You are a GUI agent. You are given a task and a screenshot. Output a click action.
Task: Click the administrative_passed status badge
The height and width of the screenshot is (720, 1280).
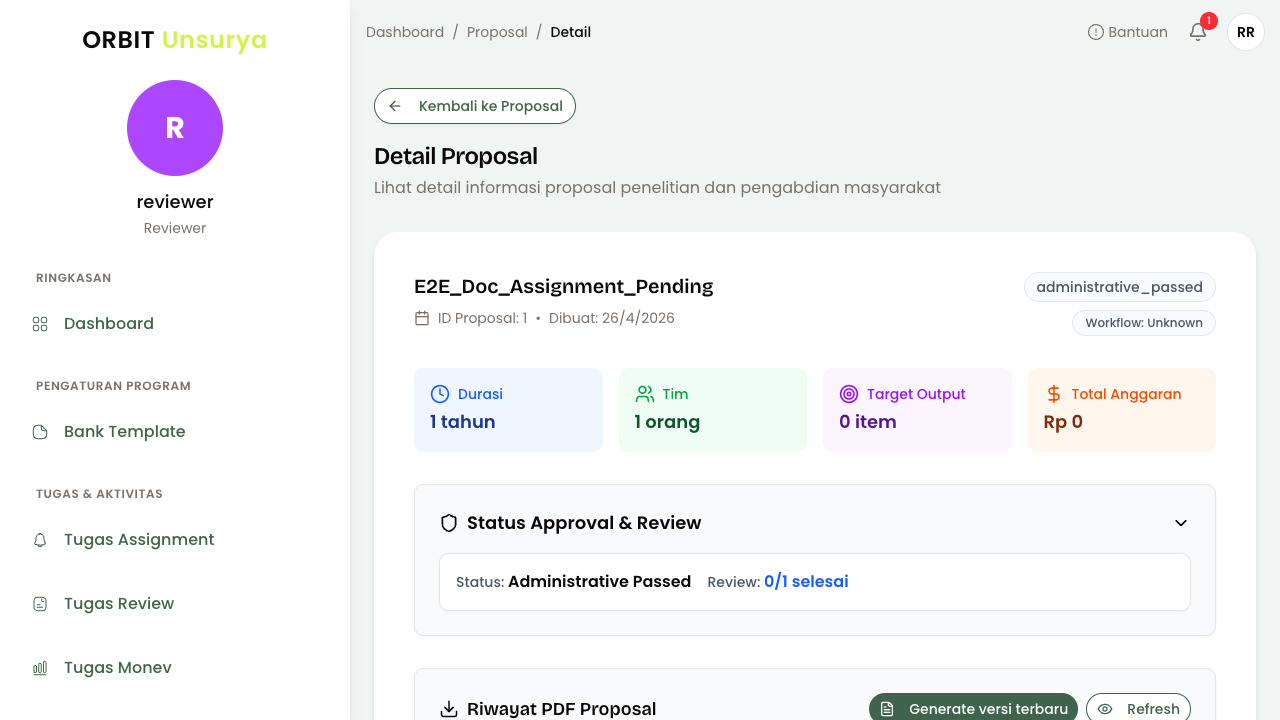pyautogui.click(x=1120, y=287)
